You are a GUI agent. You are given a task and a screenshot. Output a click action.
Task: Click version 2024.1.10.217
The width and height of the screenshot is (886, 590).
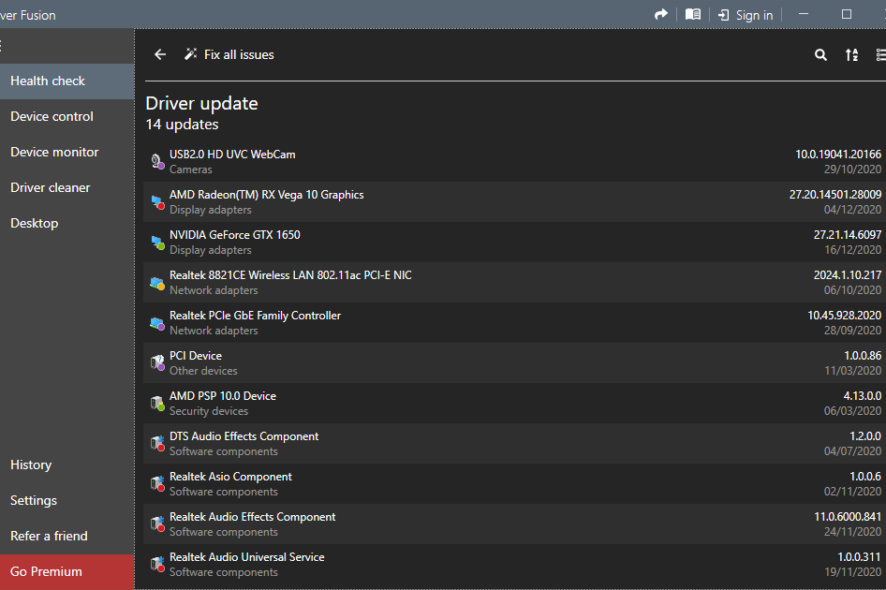click(847, 275)
